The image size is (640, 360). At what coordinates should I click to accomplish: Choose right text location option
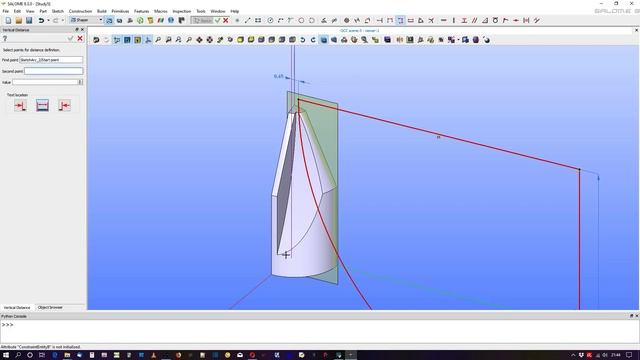[x=64, y=106]
